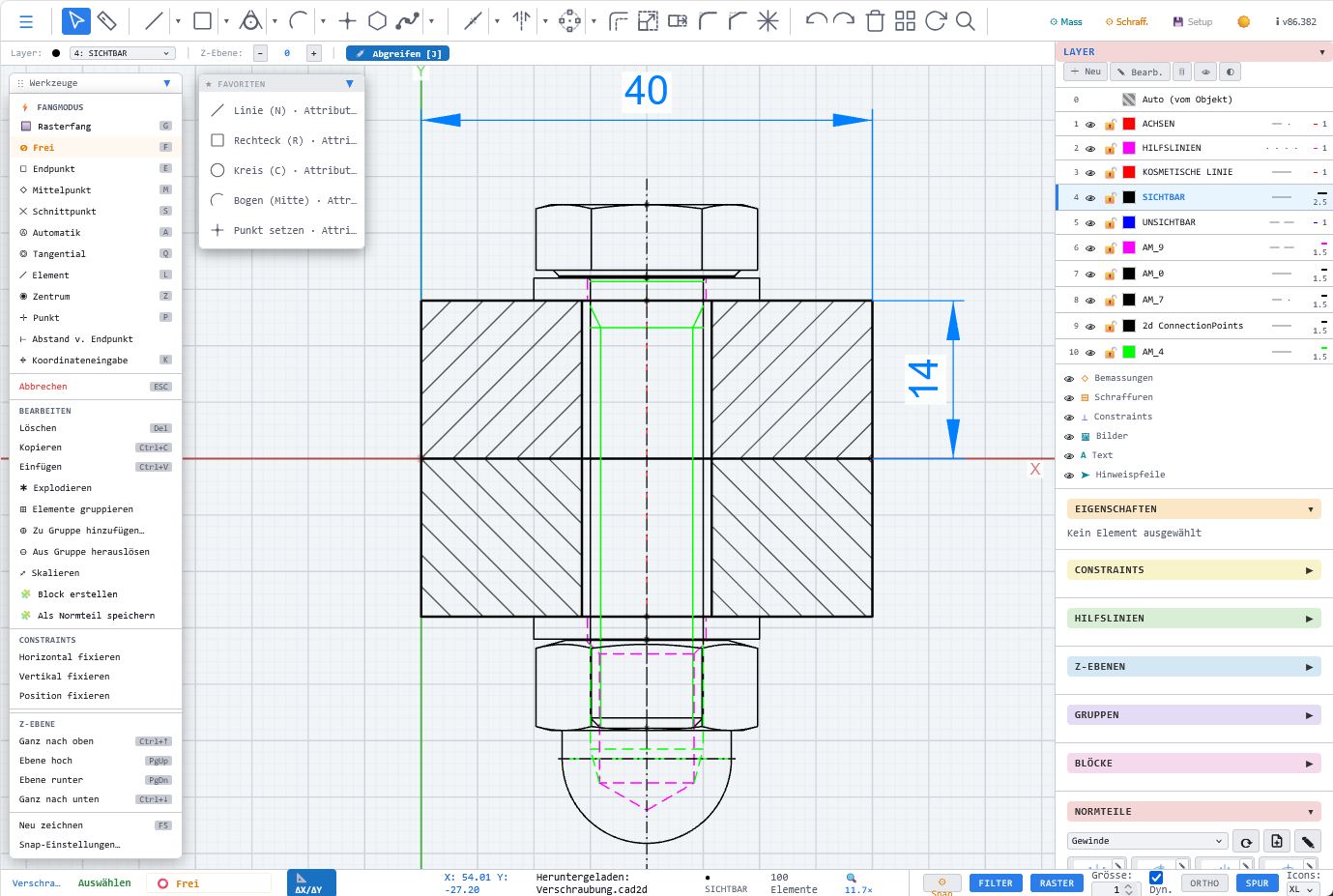Redo the last undone action
This screenshot has width=1333, height=896.
click(x=844, y=20)
